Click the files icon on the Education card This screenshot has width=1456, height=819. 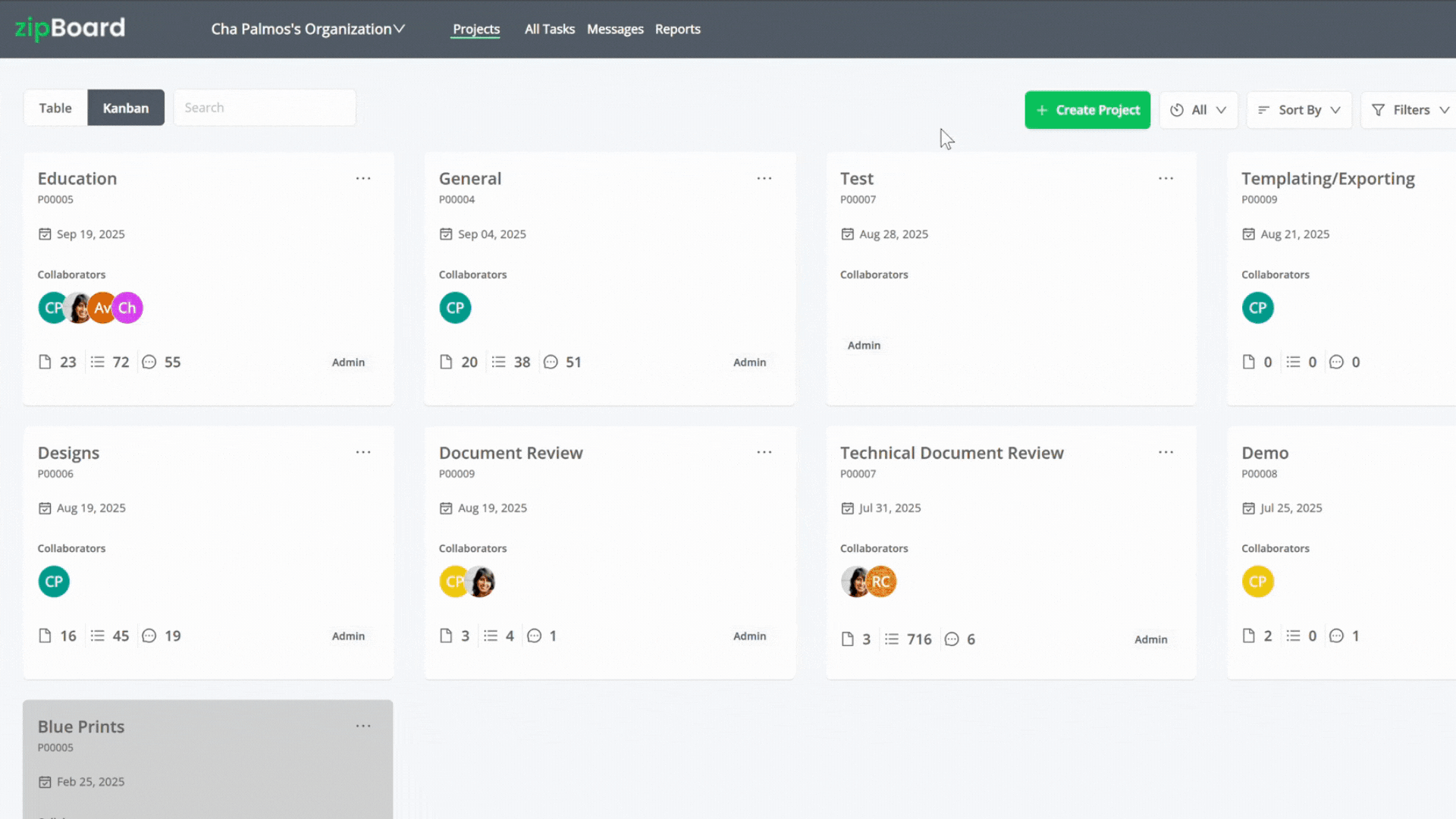(45, 362)
